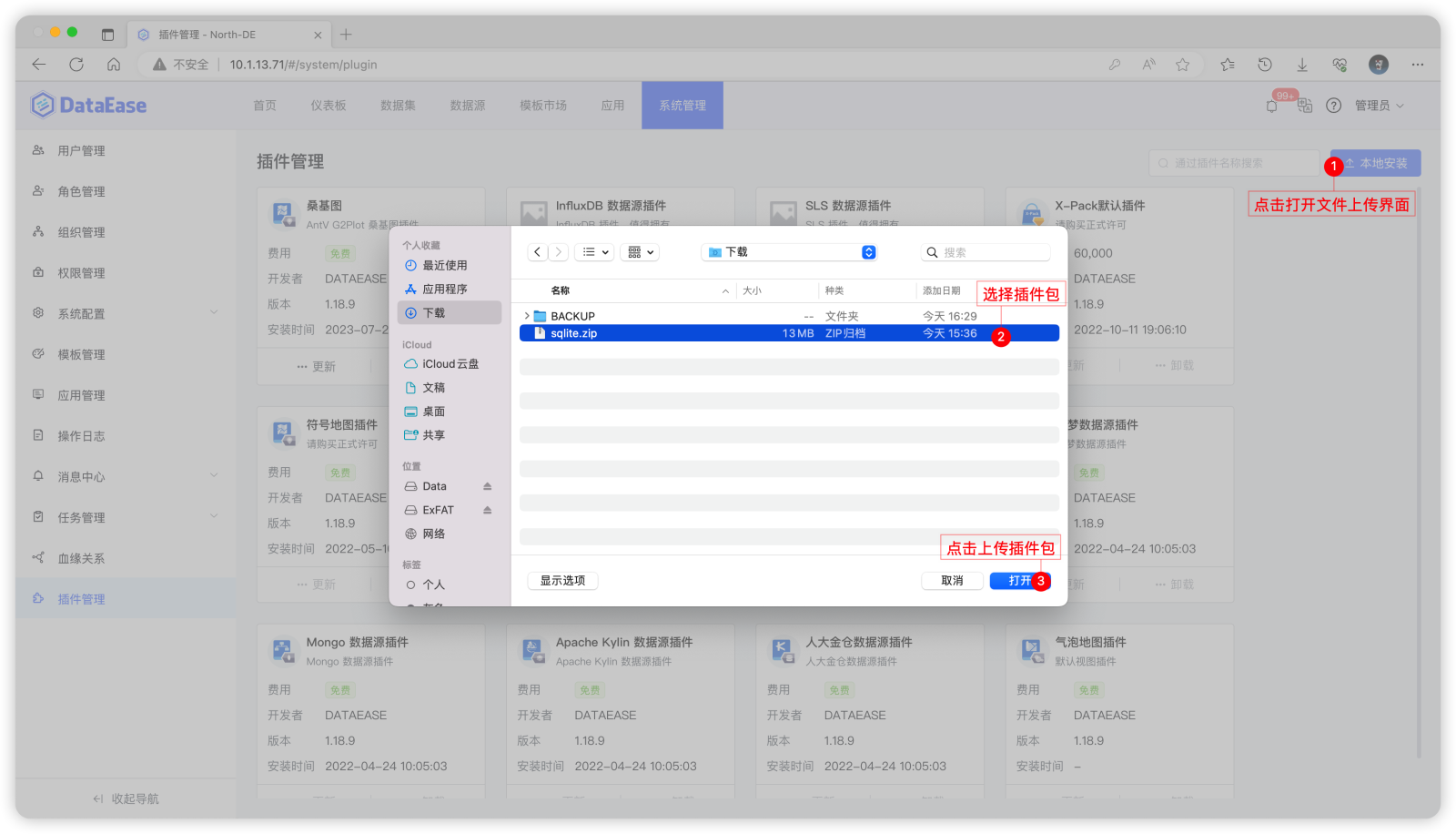Open 网络 in dialog sidebar
The width and height of the screenshot is (1456, 834).
pyautogui.click(x=450, y=534)
